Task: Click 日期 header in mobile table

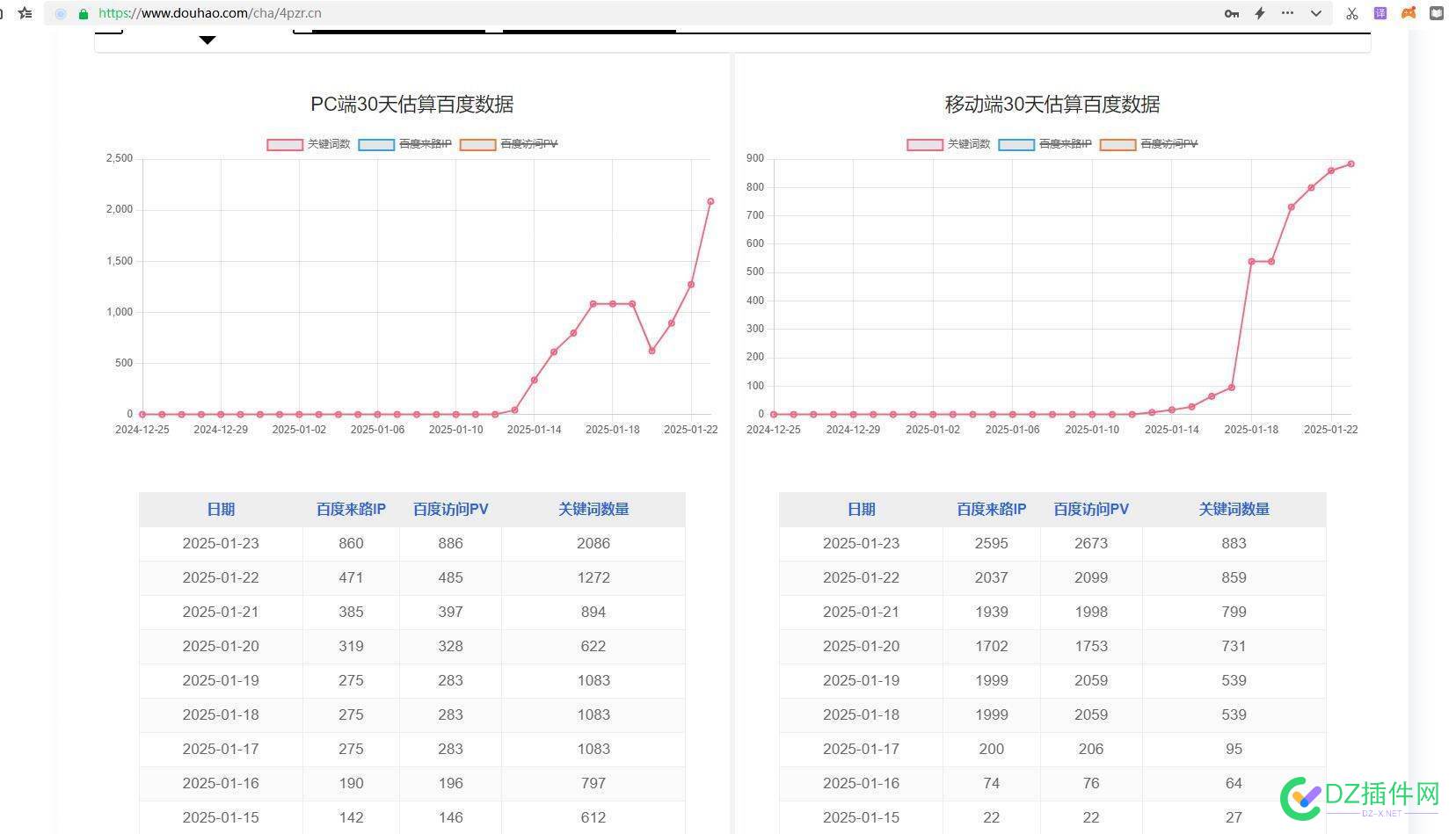Action: click(x=862, y=509)
